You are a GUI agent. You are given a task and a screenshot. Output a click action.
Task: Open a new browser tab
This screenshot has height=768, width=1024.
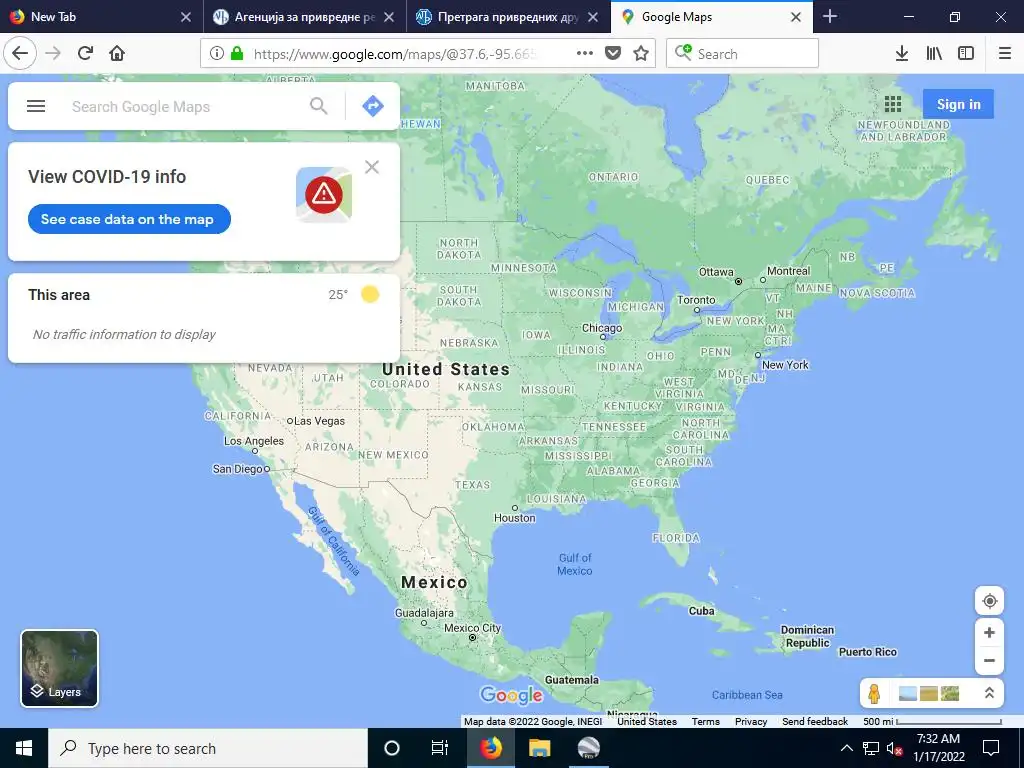tap(830, 16)
